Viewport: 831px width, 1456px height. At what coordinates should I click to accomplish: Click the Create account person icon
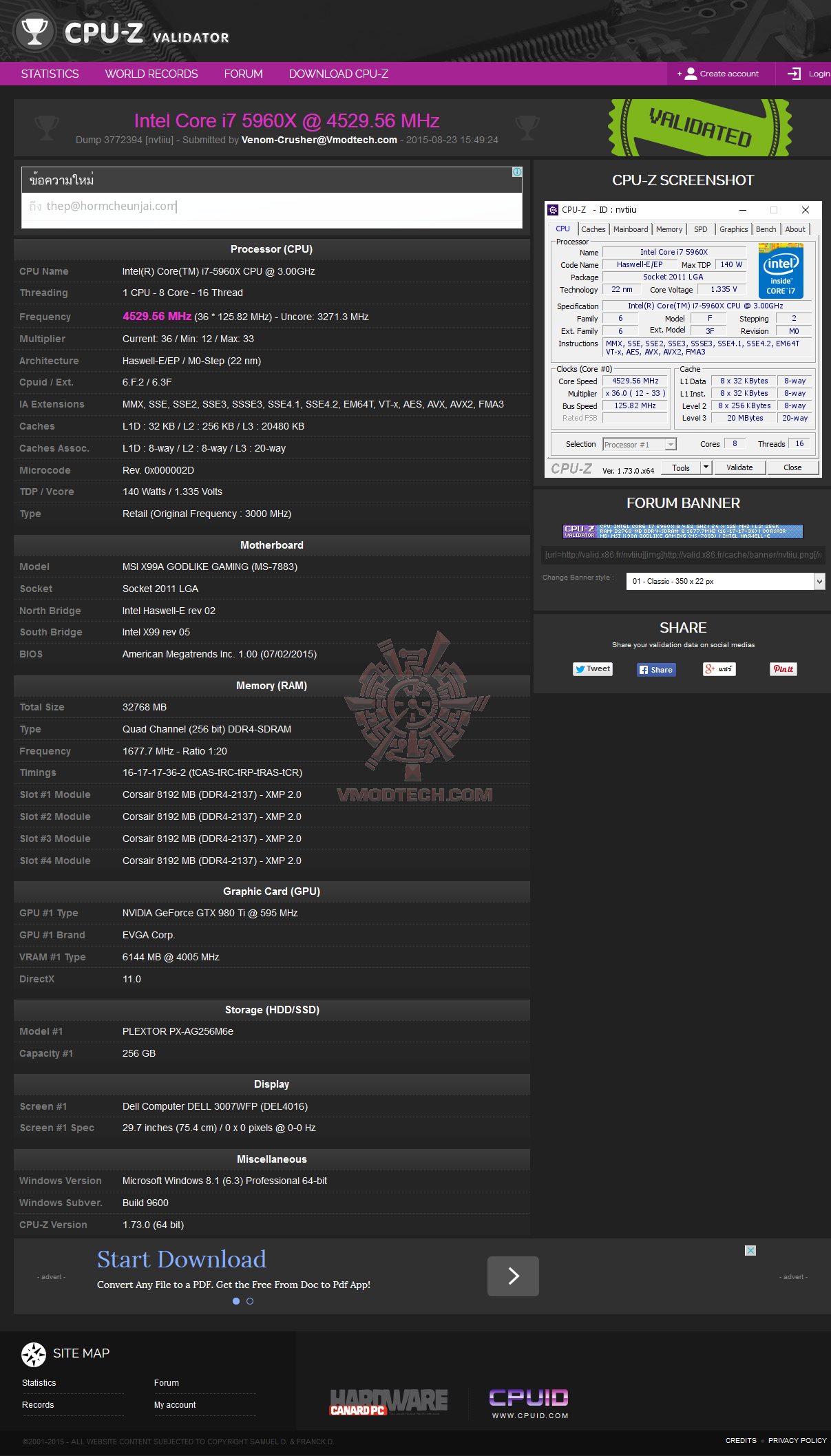[691, 74]
